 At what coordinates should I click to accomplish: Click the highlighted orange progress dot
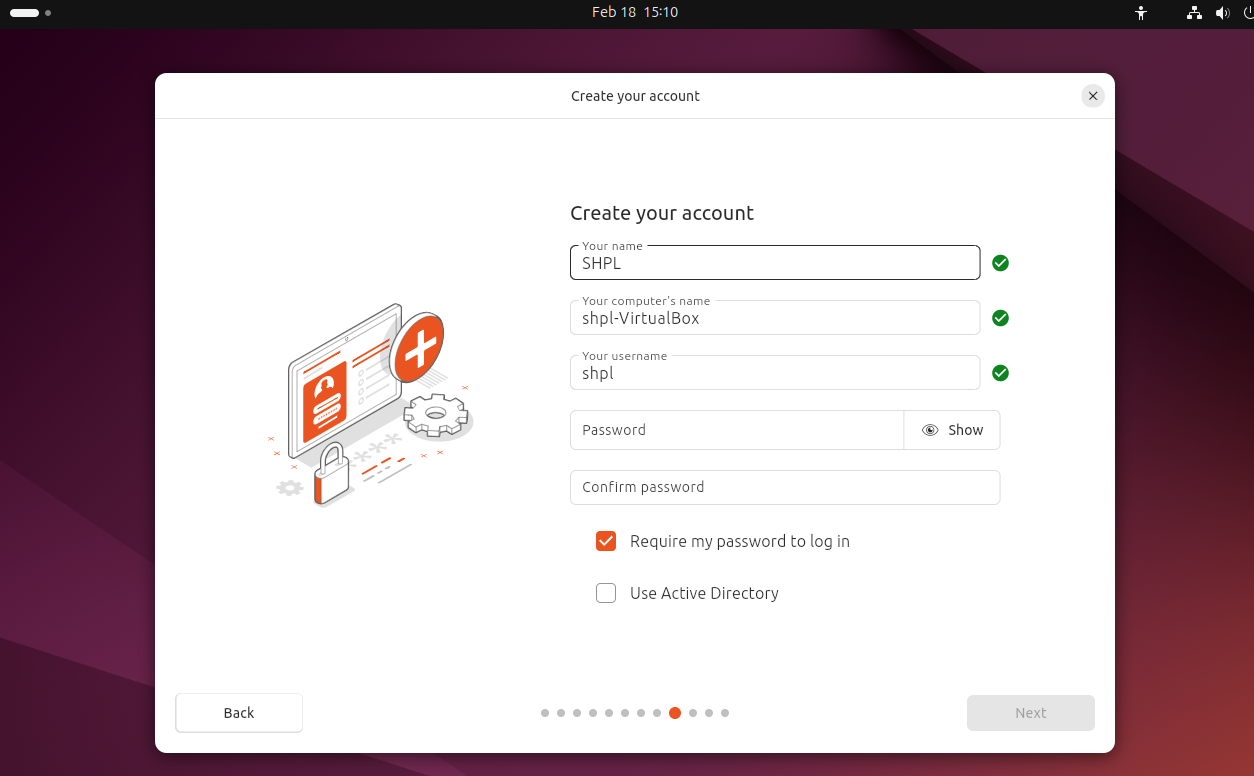coord(675,713)
